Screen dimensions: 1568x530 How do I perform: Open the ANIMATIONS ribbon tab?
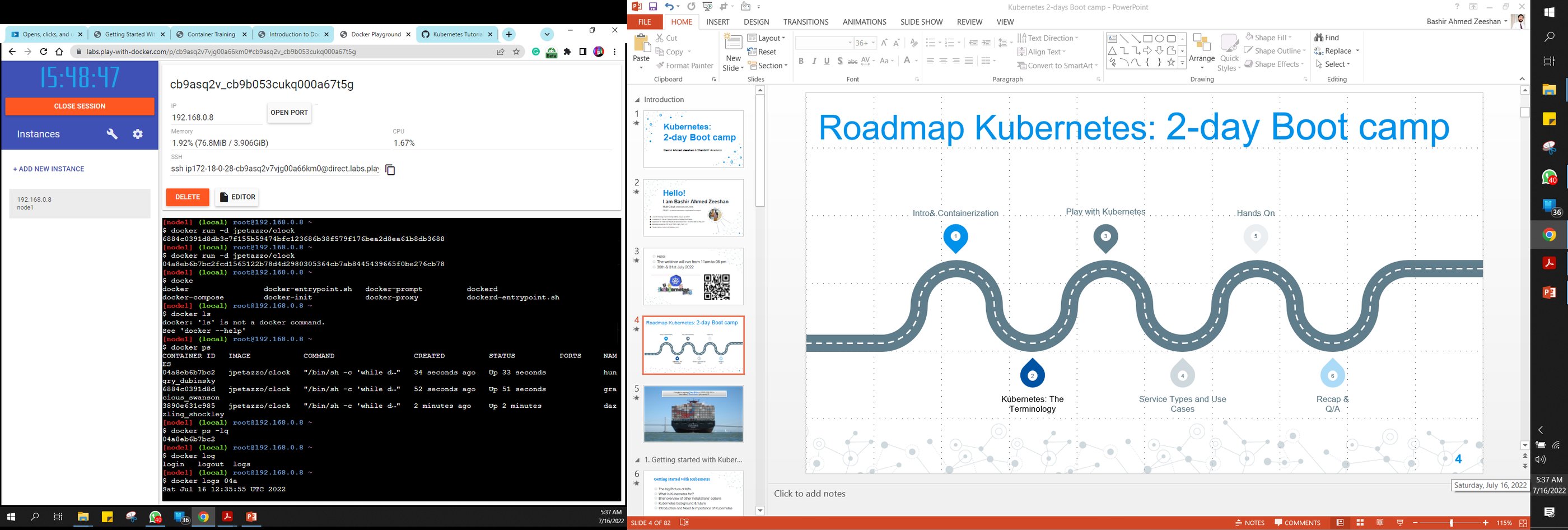(864, 22)
